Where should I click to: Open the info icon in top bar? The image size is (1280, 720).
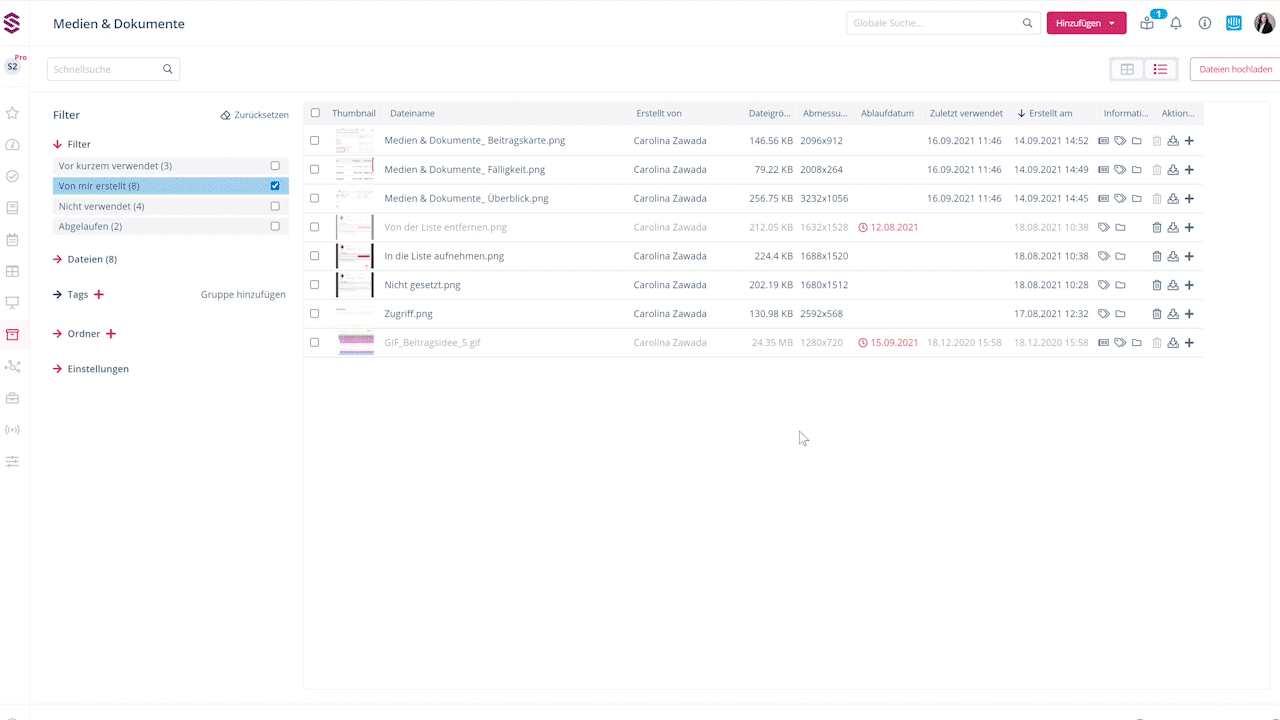(1205, 23)
